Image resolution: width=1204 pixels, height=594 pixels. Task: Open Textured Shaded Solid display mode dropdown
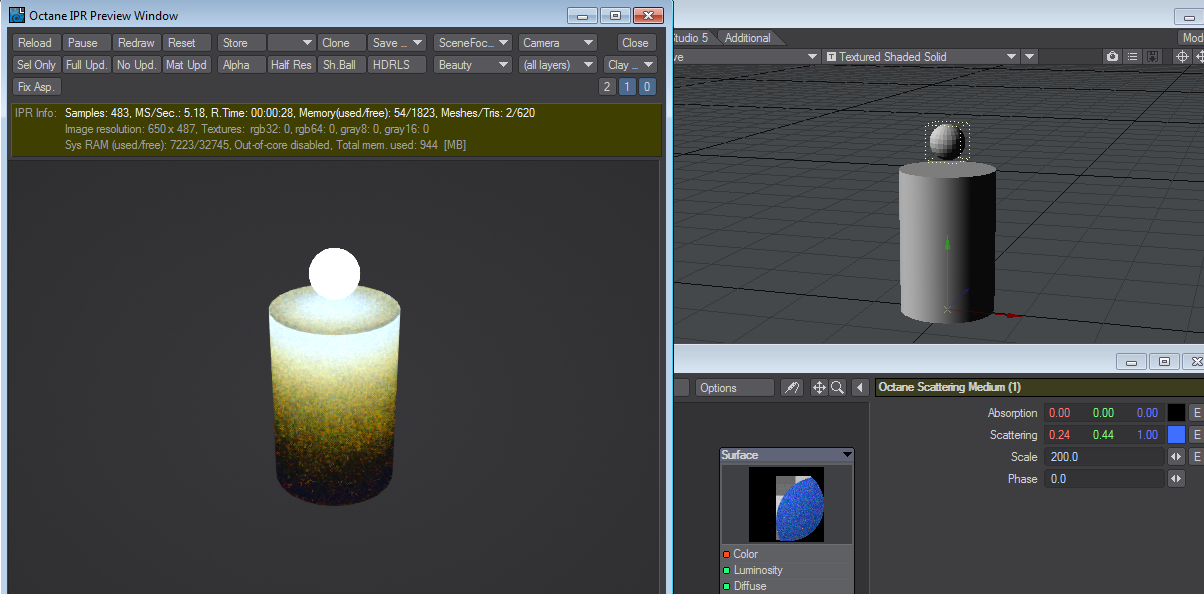[920, 57]
